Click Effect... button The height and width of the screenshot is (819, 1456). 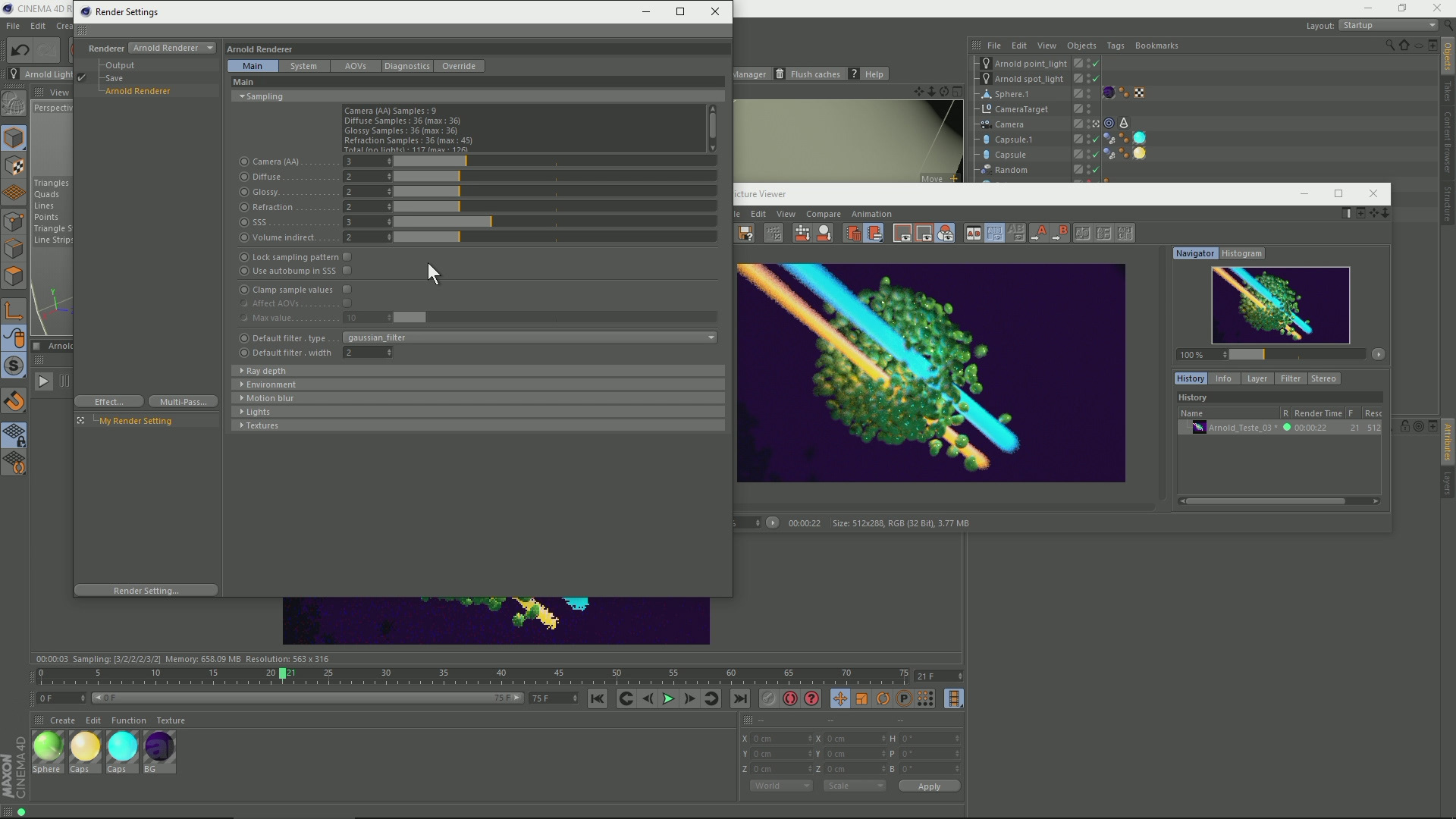click(x=108, y=402)
